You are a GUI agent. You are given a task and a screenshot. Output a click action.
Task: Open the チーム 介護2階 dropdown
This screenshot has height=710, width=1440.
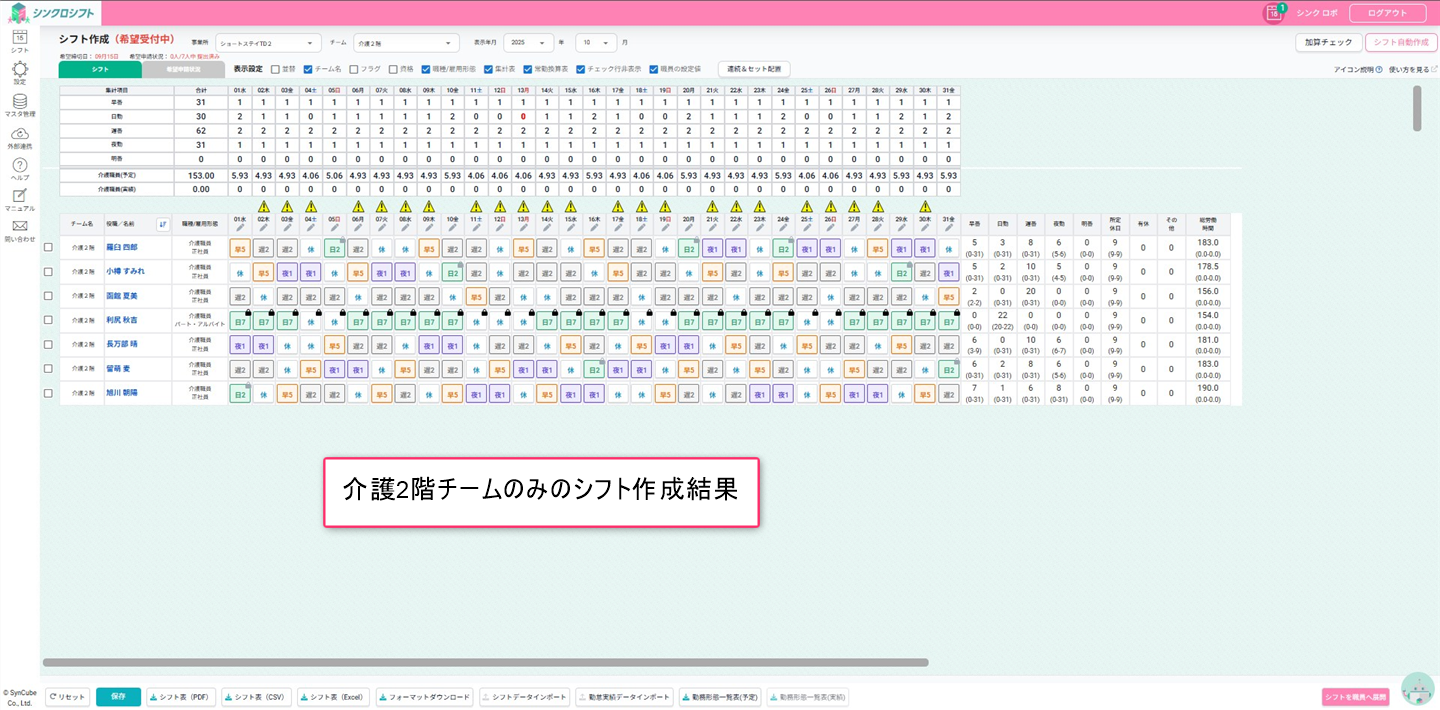coord(406,43)
